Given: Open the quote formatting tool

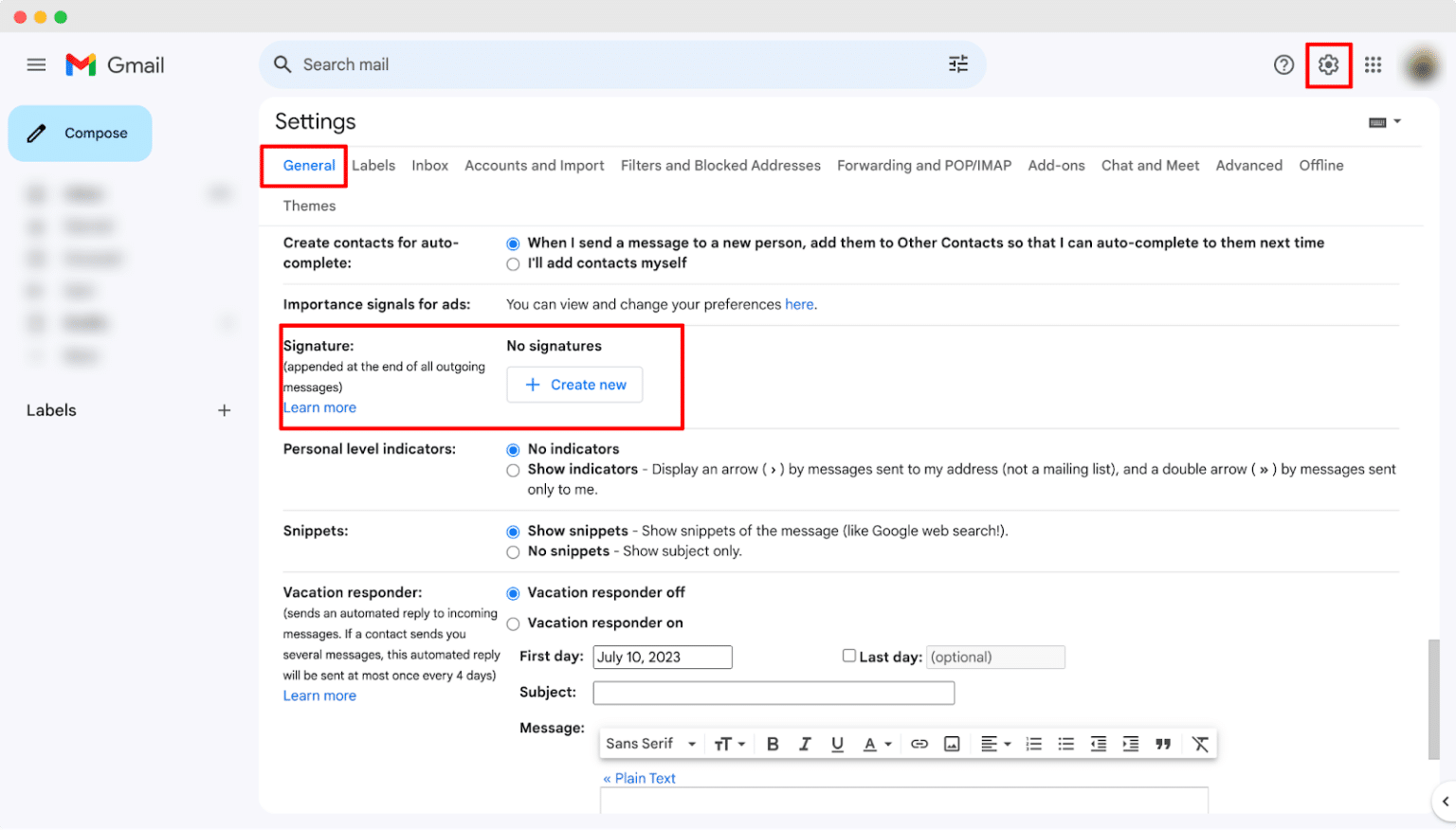Looking at the screenshot, I should [1163, 744].
